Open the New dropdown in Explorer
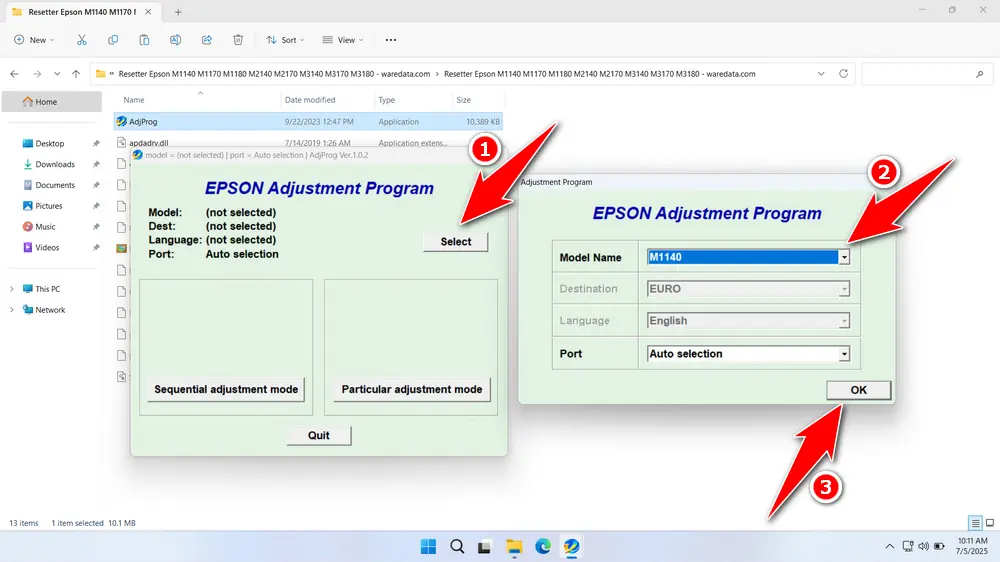The width and height of the screenshot is (1000, 562). pyautogui.click(x=34, y=40)
